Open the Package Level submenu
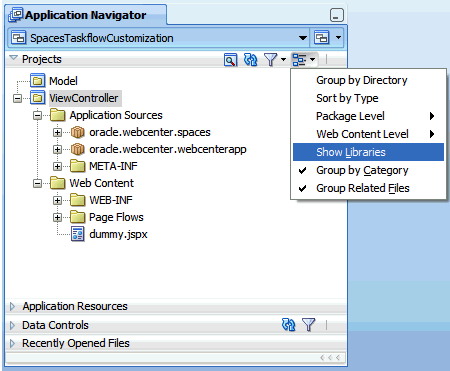Viewport: 450px width, 371px height. 368,116
